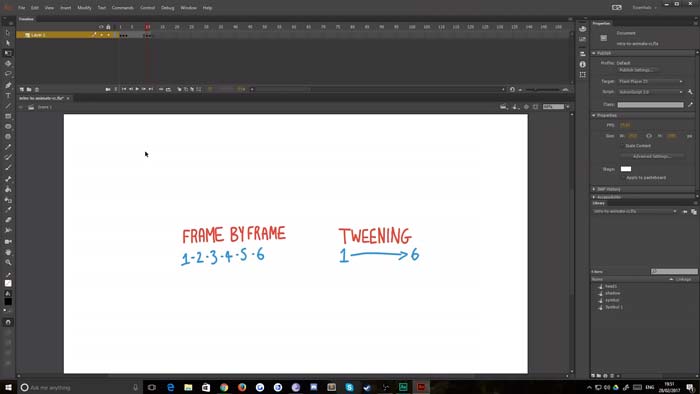Expand the Accessibility section
The image size is (700, 394).
click(594, 197)
